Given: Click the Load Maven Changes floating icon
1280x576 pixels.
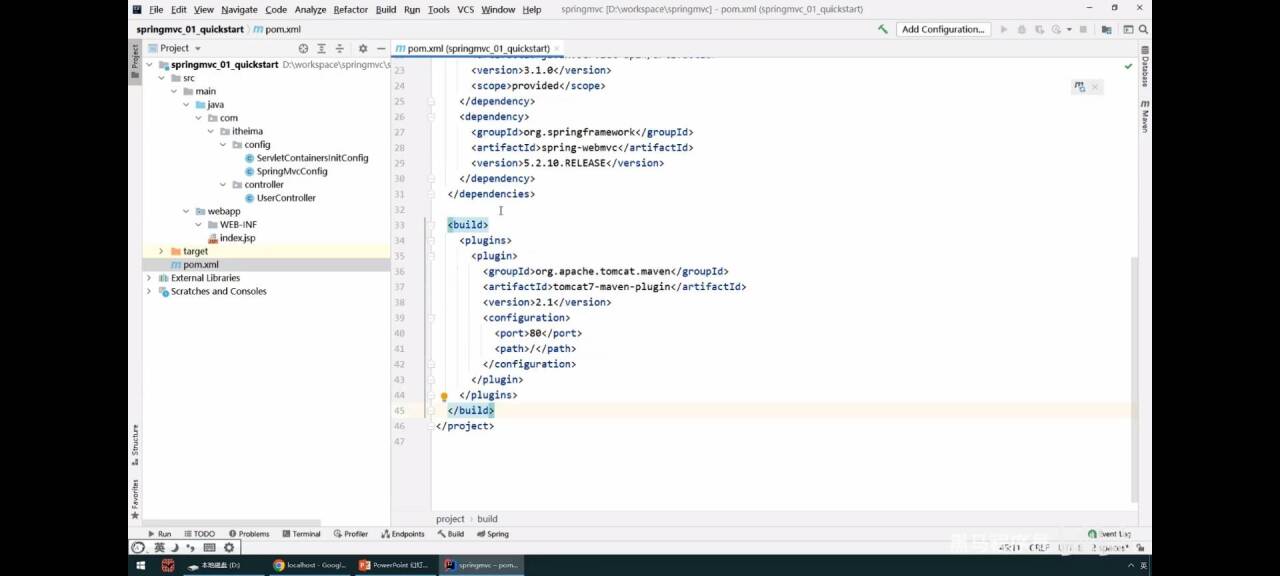Looking at the screenshot, I should pos(1080,87).
